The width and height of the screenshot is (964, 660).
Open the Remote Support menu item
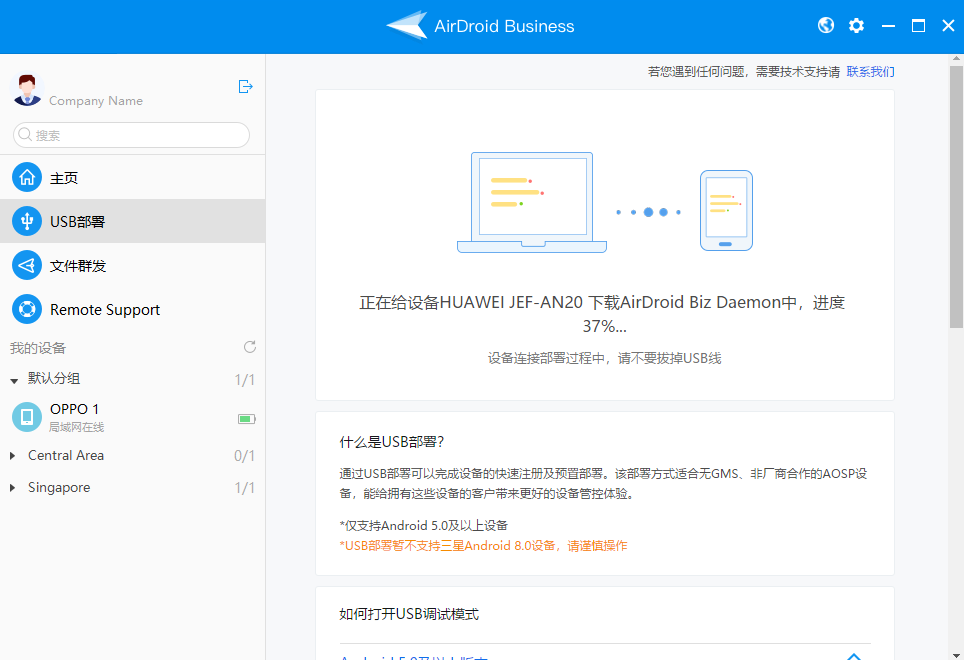pyautogui.click(x=133, y=309)
